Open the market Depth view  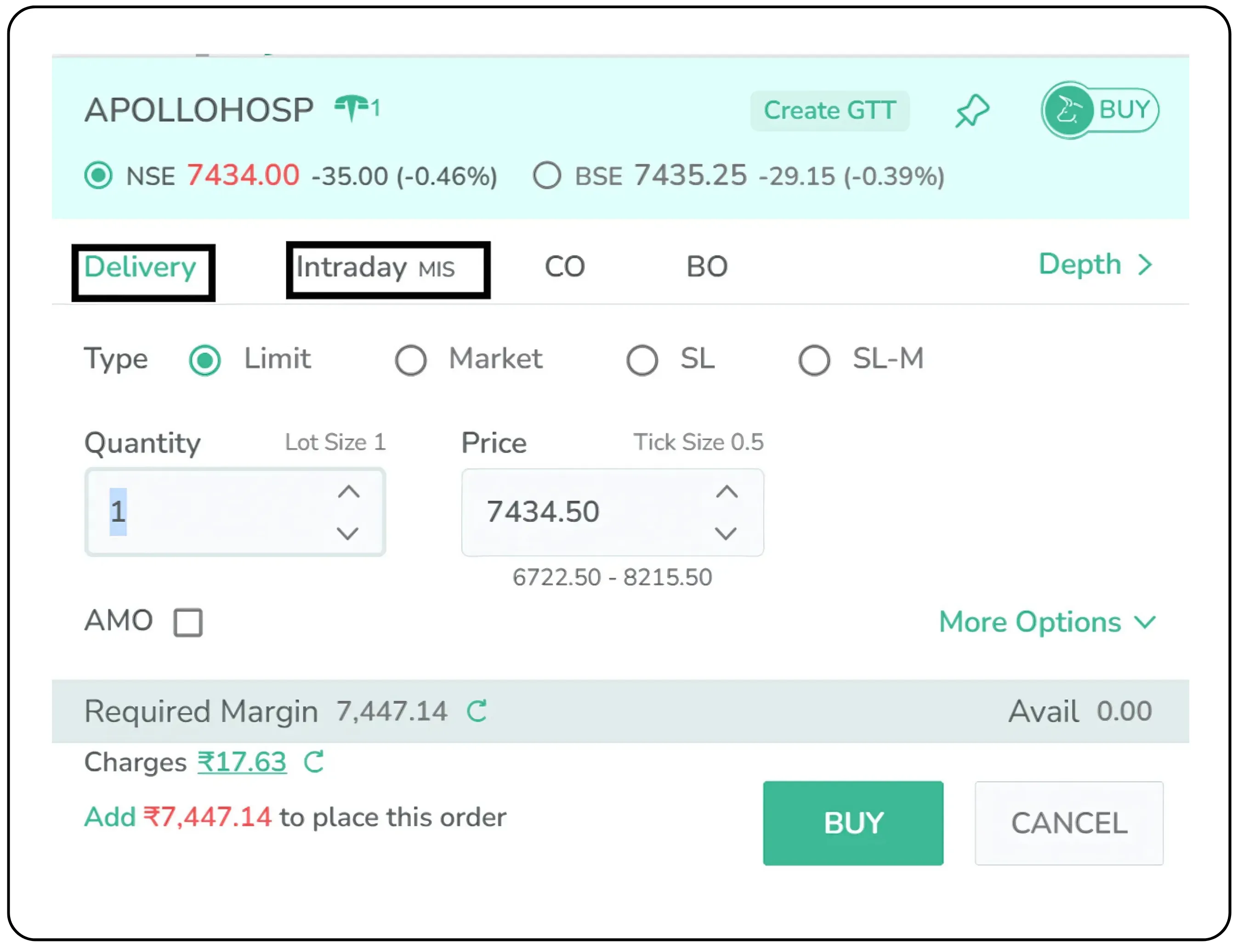coord(1095,265)
